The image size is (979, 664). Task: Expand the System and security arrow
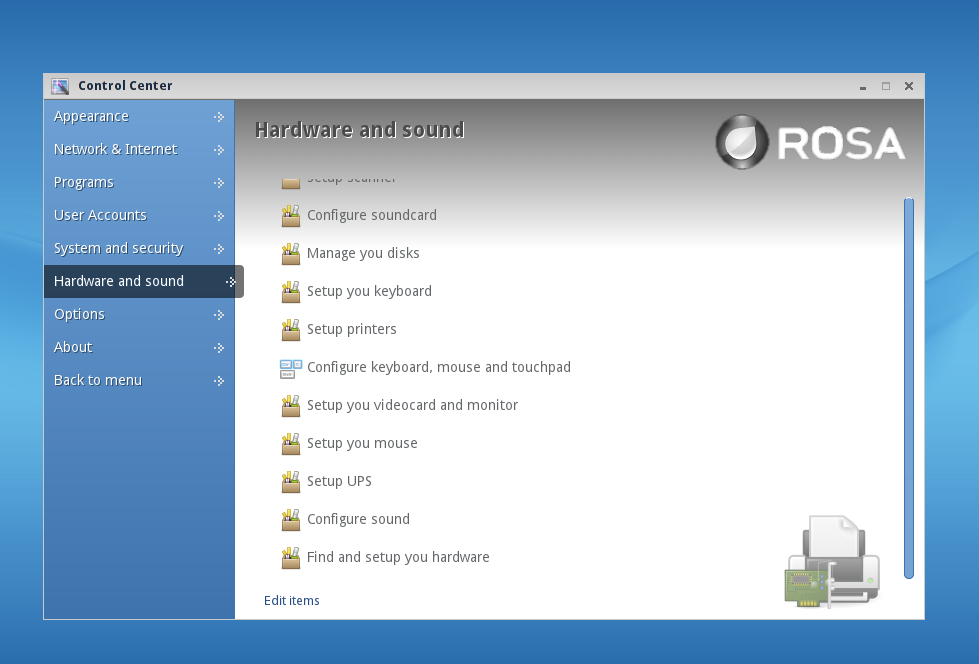tap(218, 249)
